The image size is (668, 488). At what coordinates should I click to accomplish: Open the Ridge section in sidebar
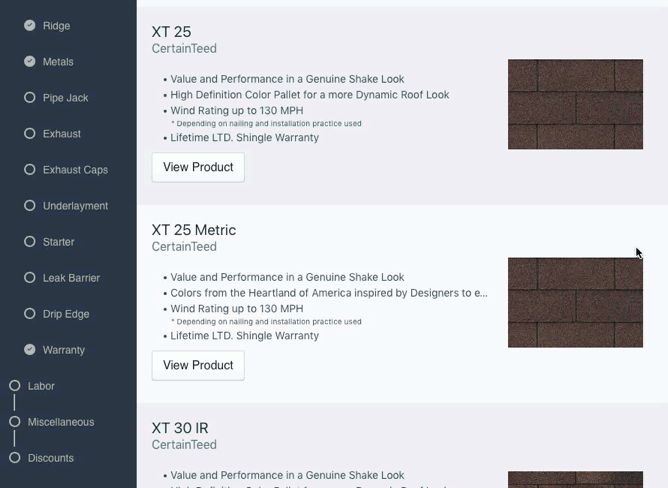coord(56,26)
